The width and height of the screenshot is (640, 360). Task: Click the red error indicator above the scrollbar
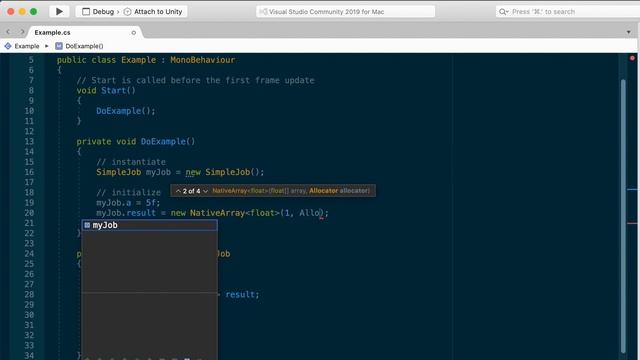pyautogui.click(x=632, y=58)
